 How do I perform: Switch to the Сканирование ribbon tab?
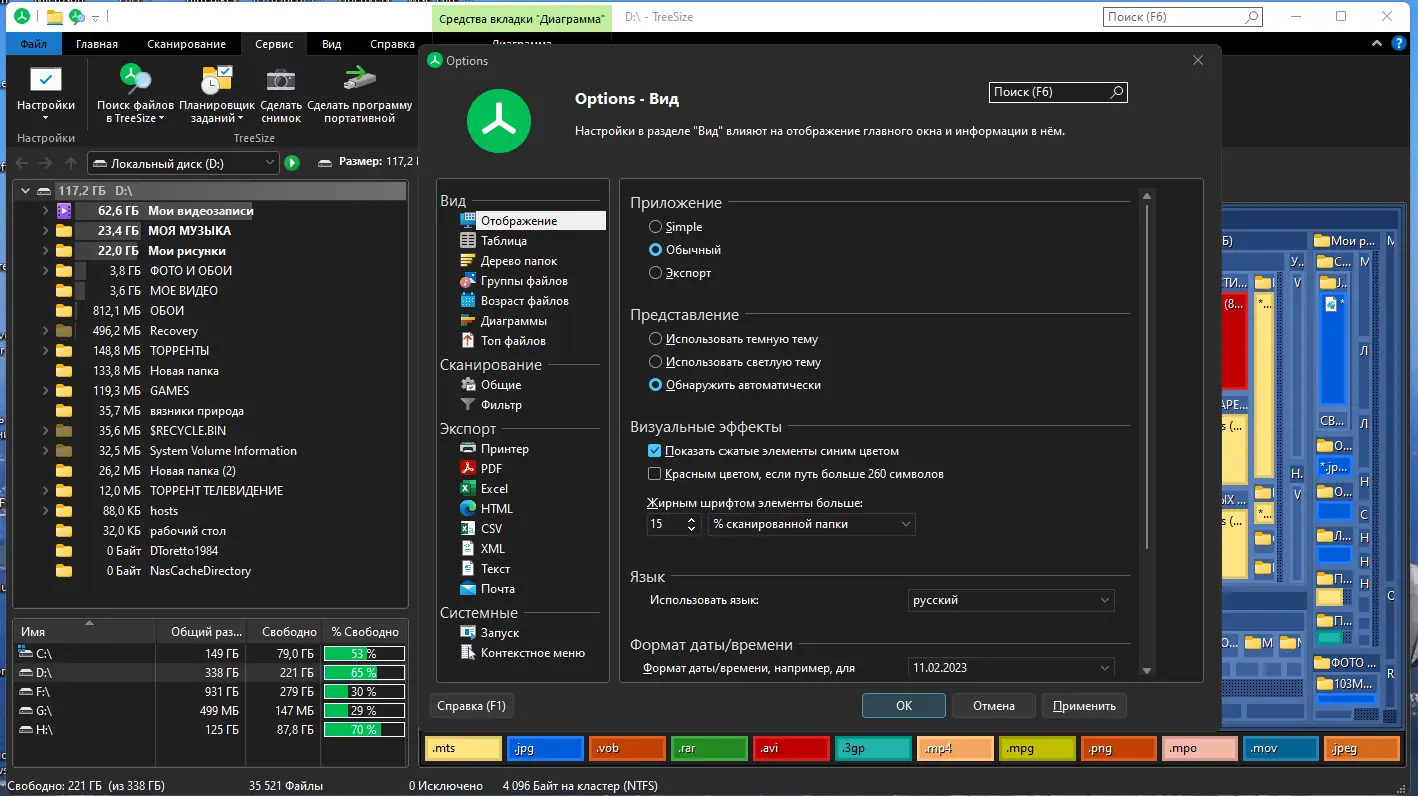[x=185, y=44]
